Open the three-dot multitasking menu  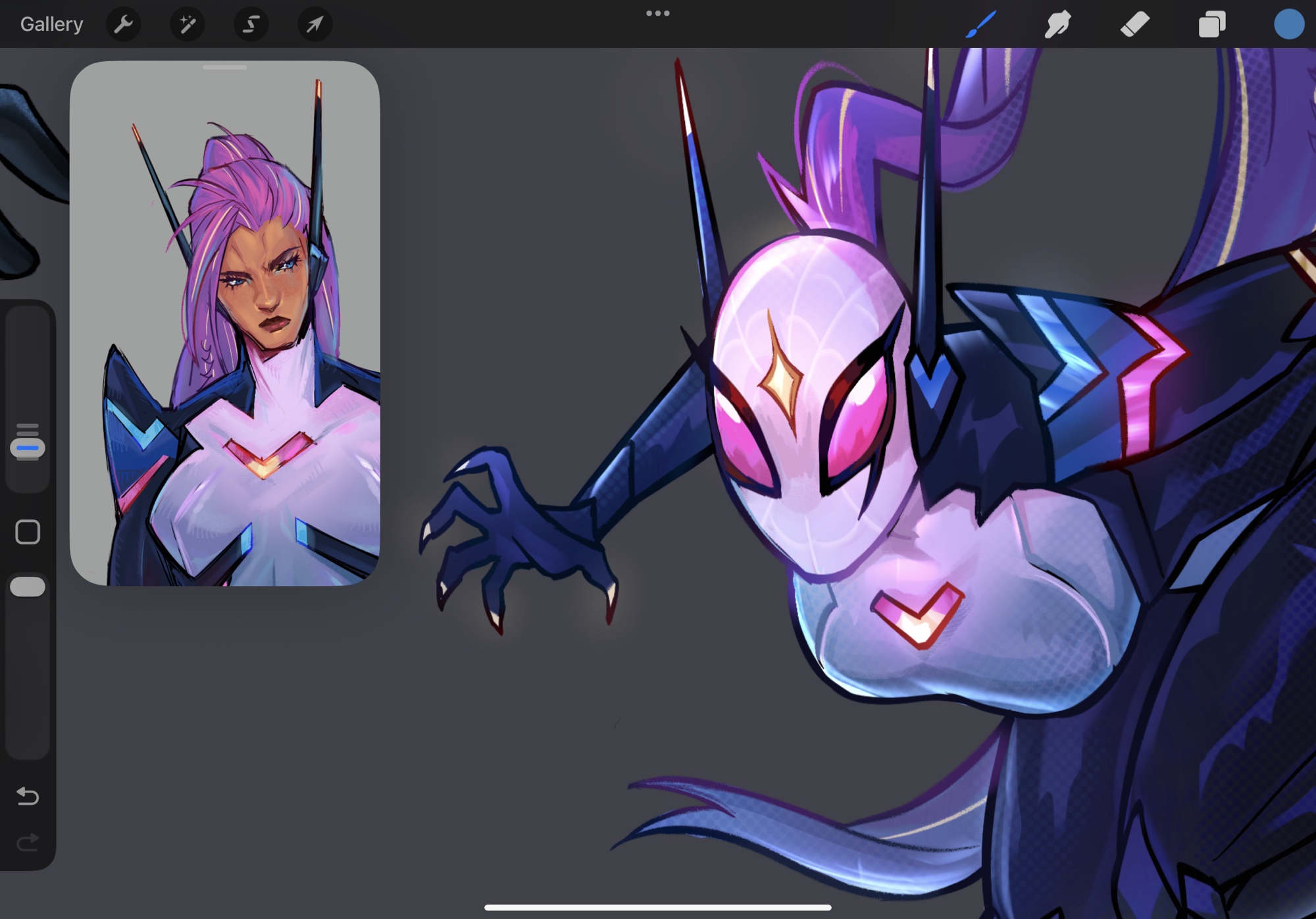coord(657,13)
